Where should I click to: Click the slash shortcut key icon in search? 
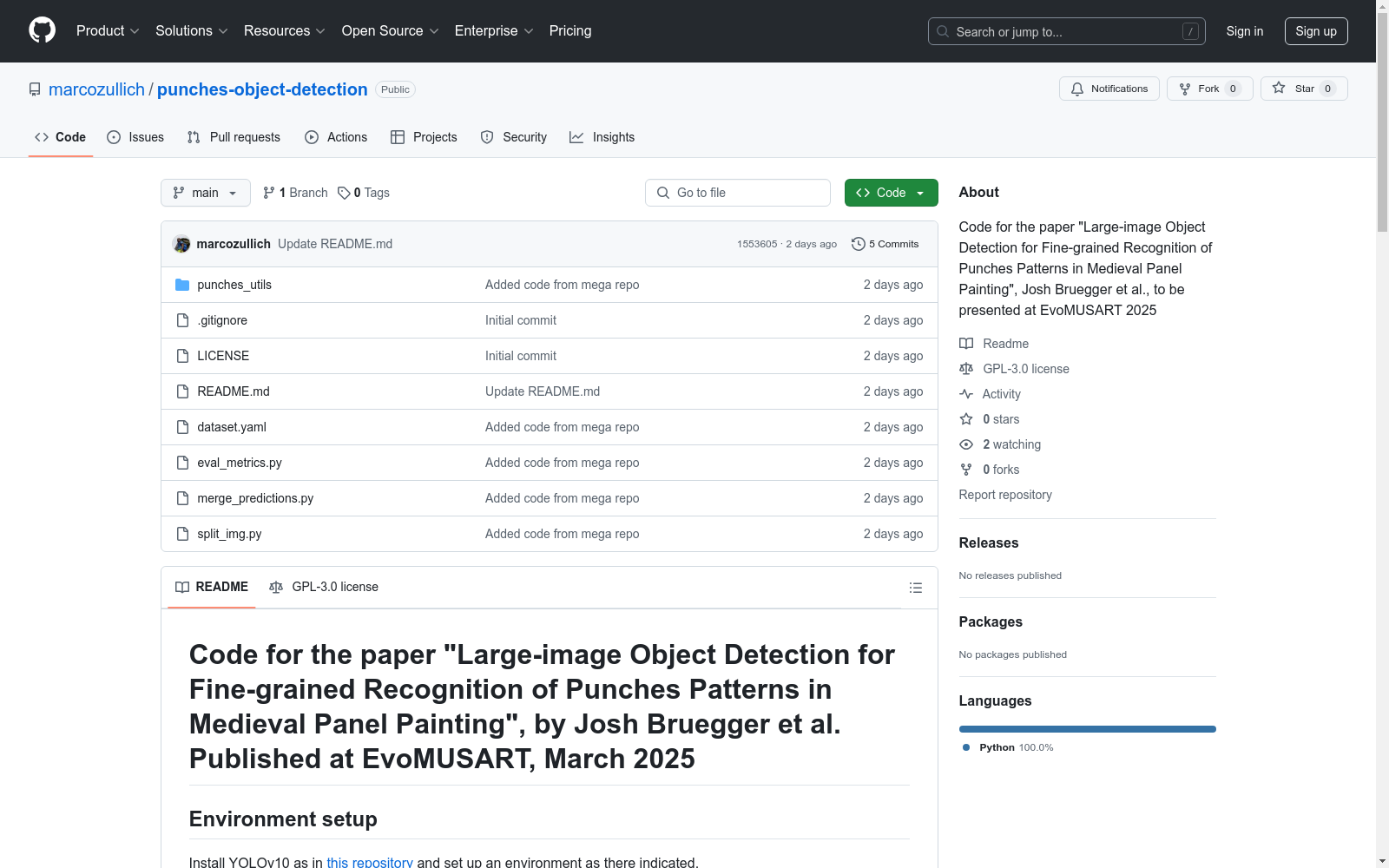pyautogui.click(x=1190, y=31)
